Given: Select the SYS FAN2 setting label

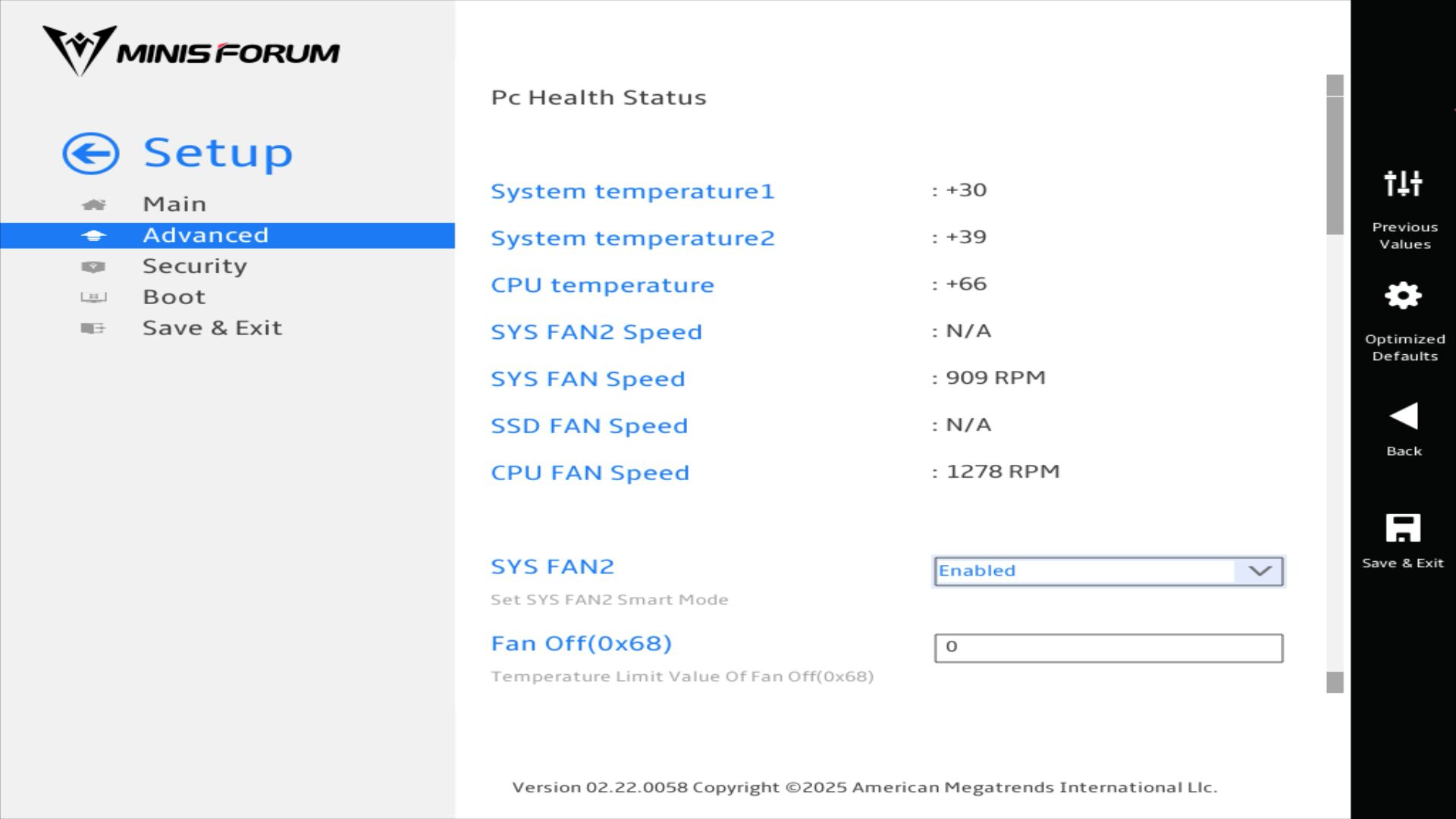Looking at the screenshot, I should tap(552, 566).
